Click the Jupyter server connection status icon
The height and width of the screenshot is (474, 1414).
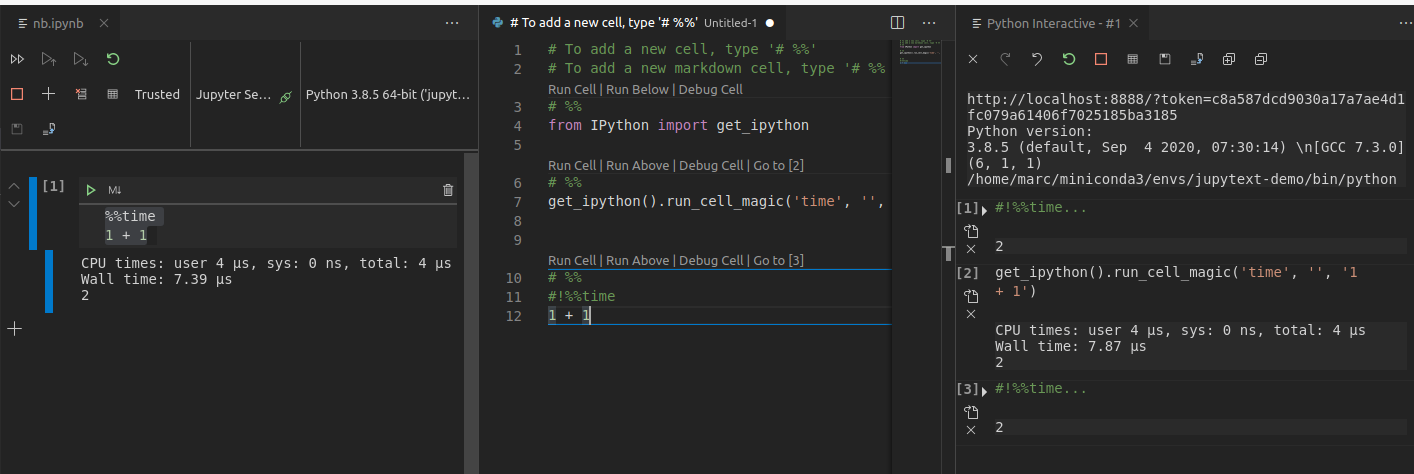(285, 96)
